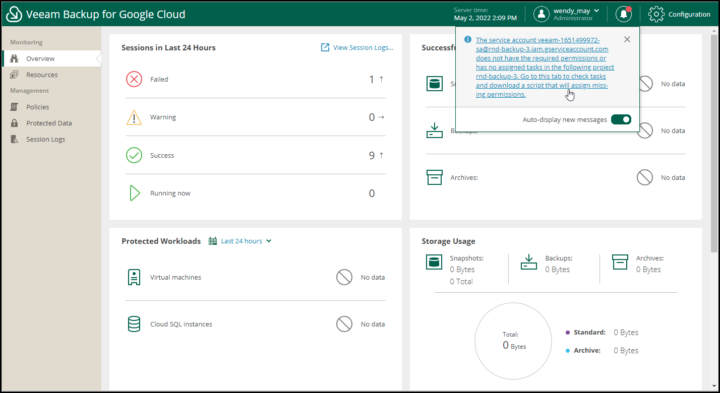The height and width of the screenshot is (393, 720).
Task: Click the Overview binoculars icon
Action: (14, 59)
